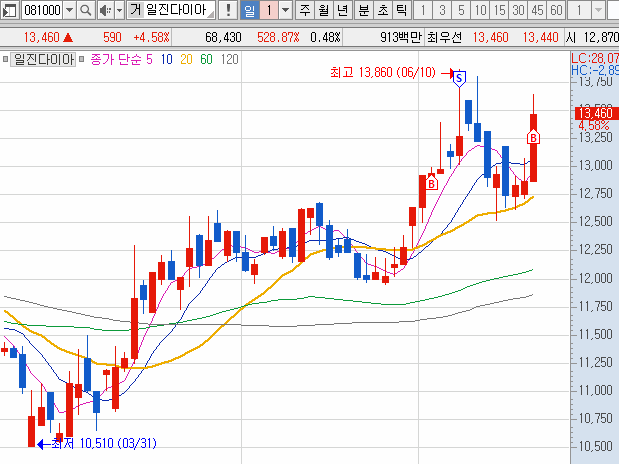Open the period multiplier dropdown after 1
Screen dimensions: 619x464
click(x=286, y=11)
